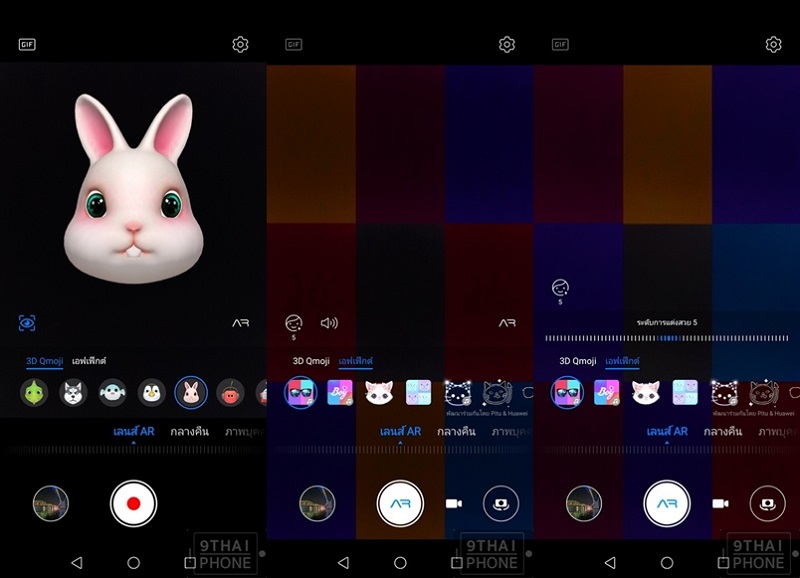Flip camera in right screen
Viewport: 800px width, 578px height.
pyautogui.click(x=767, y=504)
